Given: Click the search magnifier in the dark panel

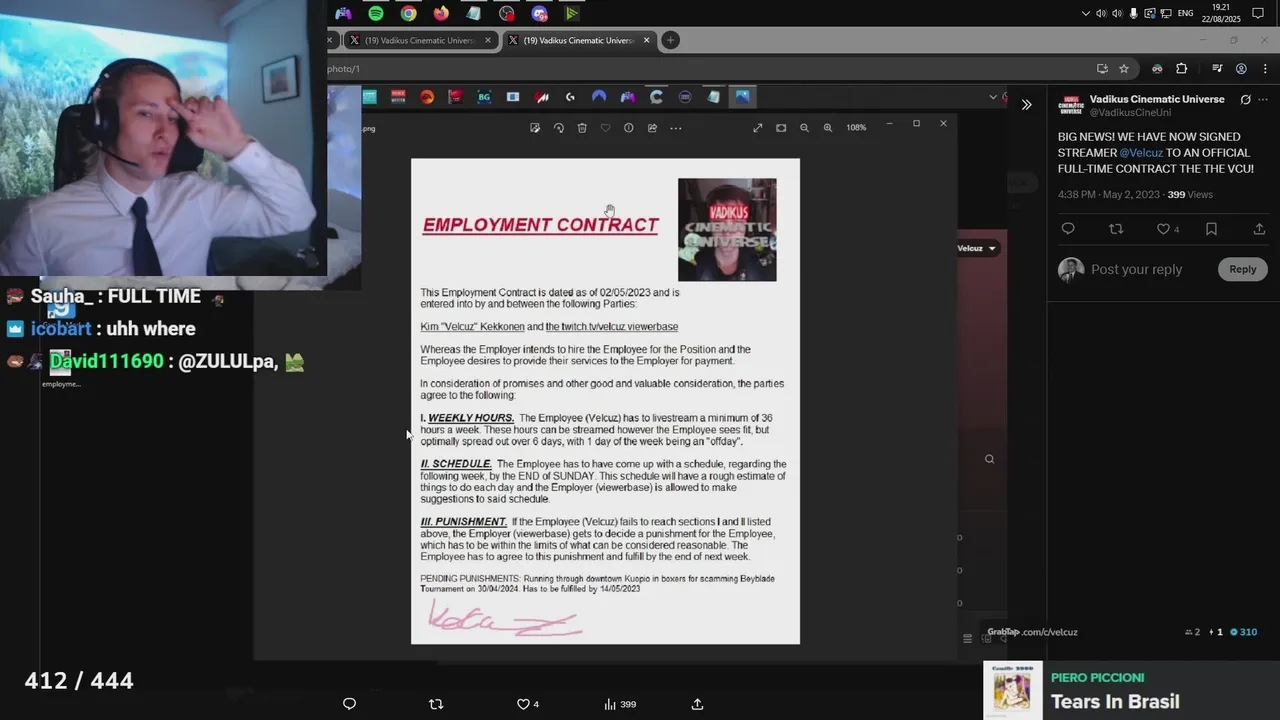Looking at the screenshot, I should point(989,459).
